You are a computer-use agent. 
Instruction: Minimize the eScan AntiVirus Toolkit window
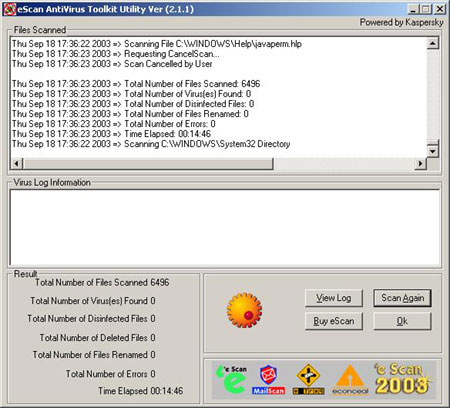(413, 9)
